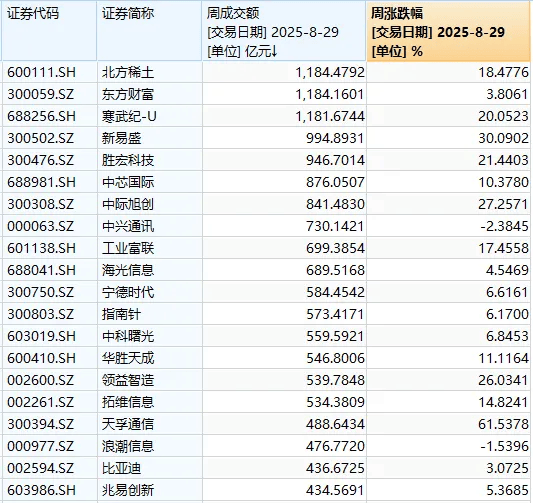Screen dimensions: 533x503
Task: Select the 拓维信息 name cell
Action: (x=150, y=402)
